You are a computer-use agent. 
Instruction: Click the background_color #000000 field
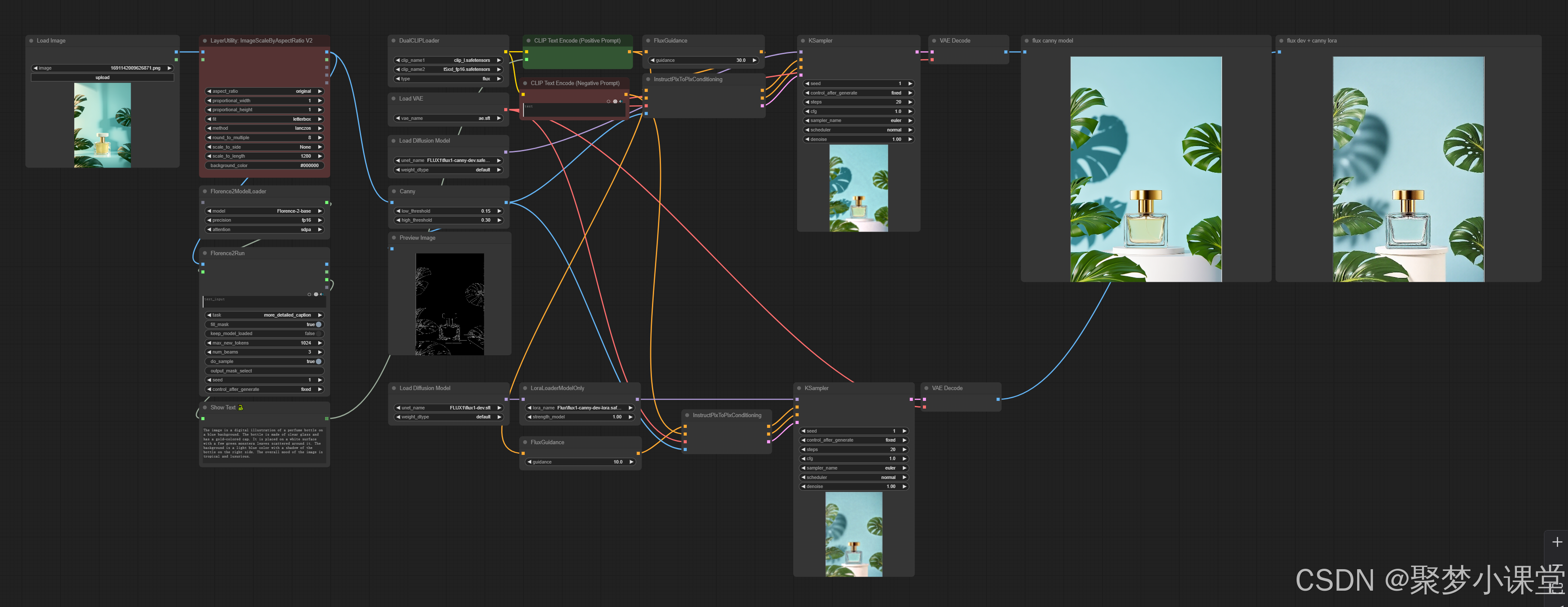[x=265, y=165]
